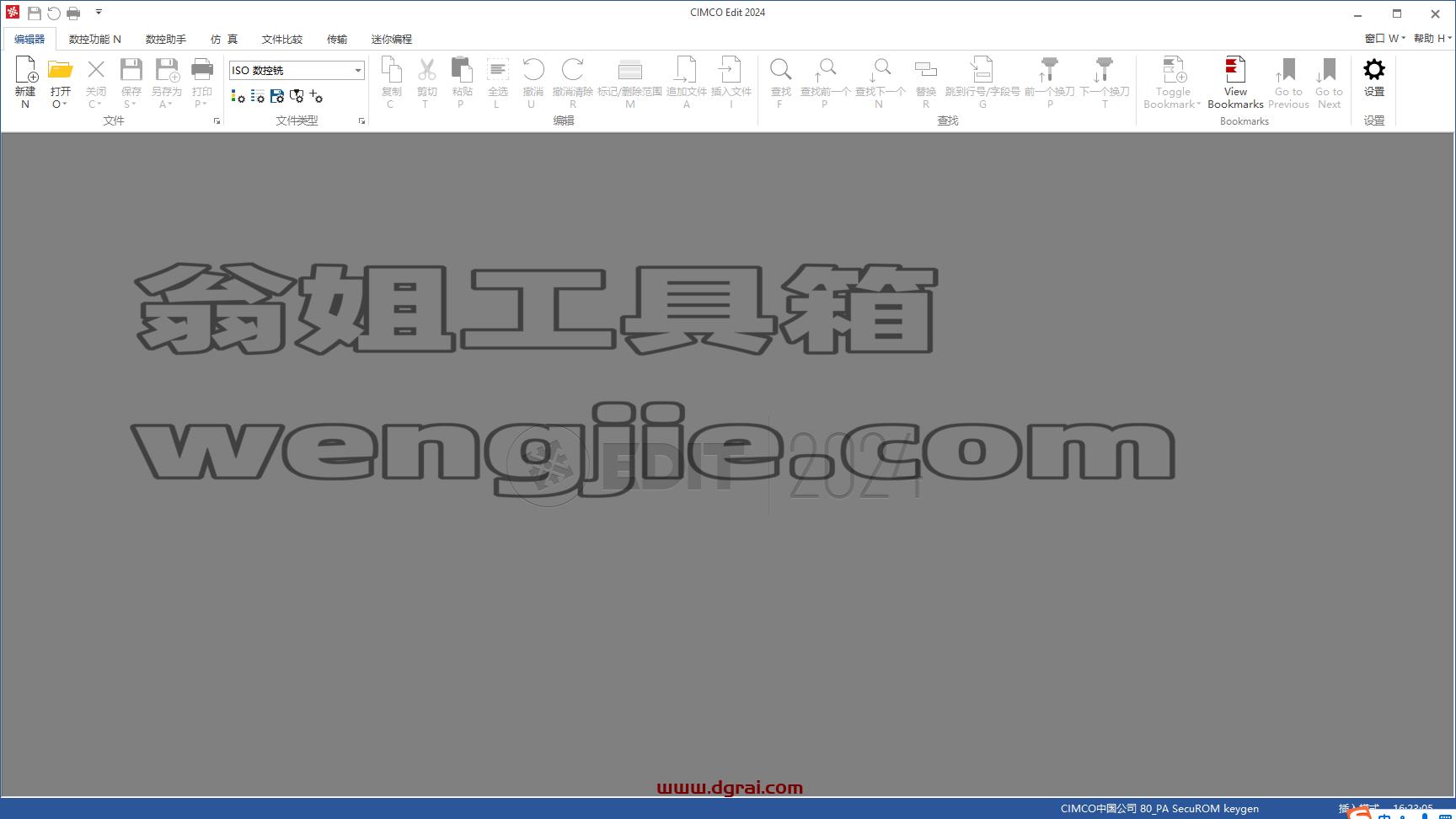Maximize the CIMCO Edit window
Image resolution: width=1456 pixels, height=819 pixels.
(1396, 13)
